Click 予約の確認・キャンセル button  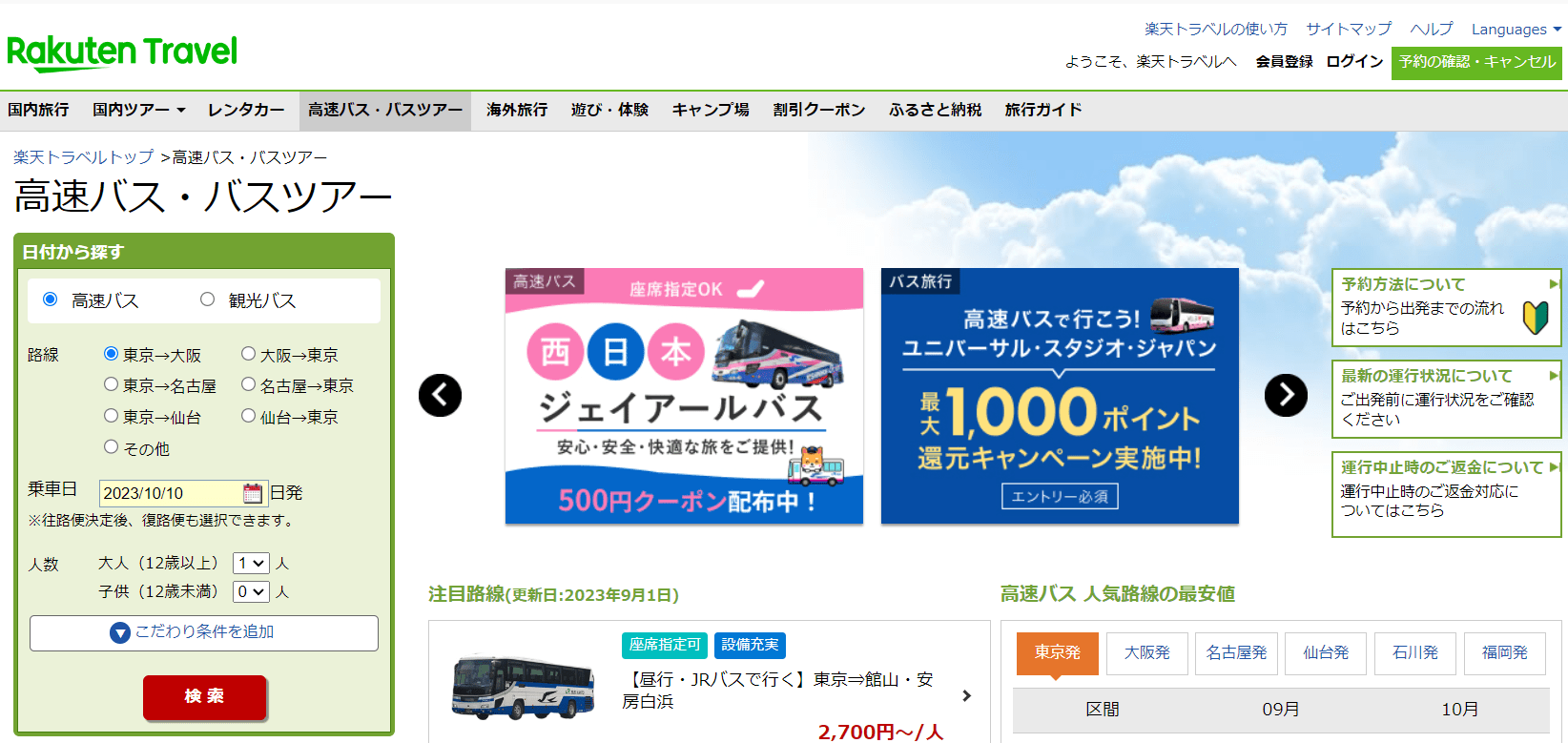tap(1476, 62)
